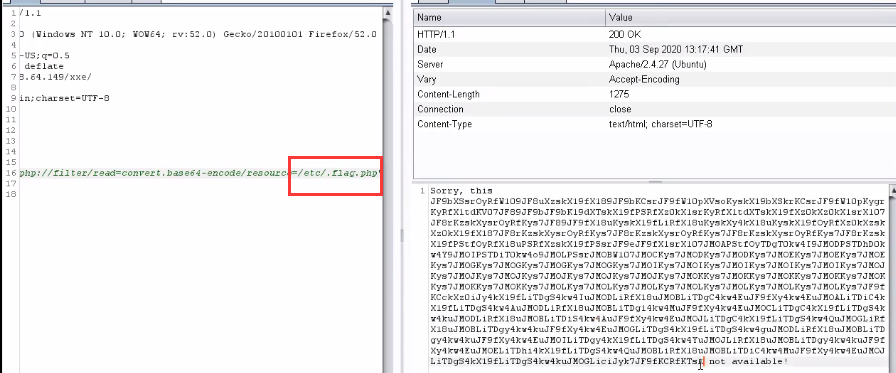Select the Apache/2.4.27 (Ubuntu) value
The height and width of the screenshot is (373, 896).
750,64
